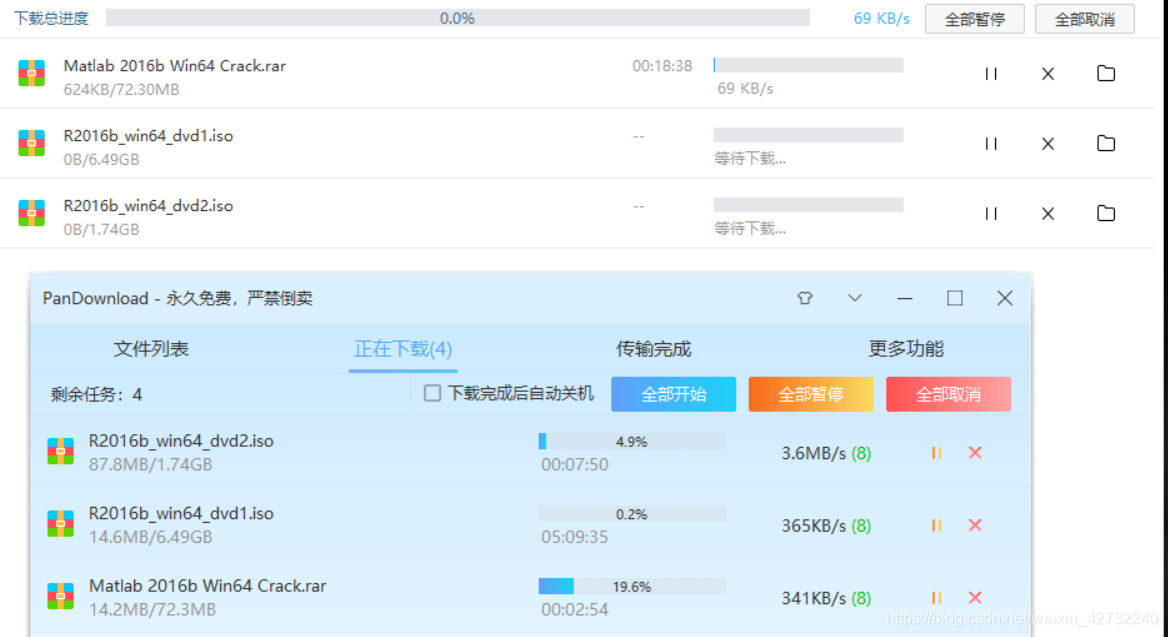Click file icon of R2016b_win64_dvd2.iso top list
Viewport: 1168px width, 637px height.
click(31, 213)
